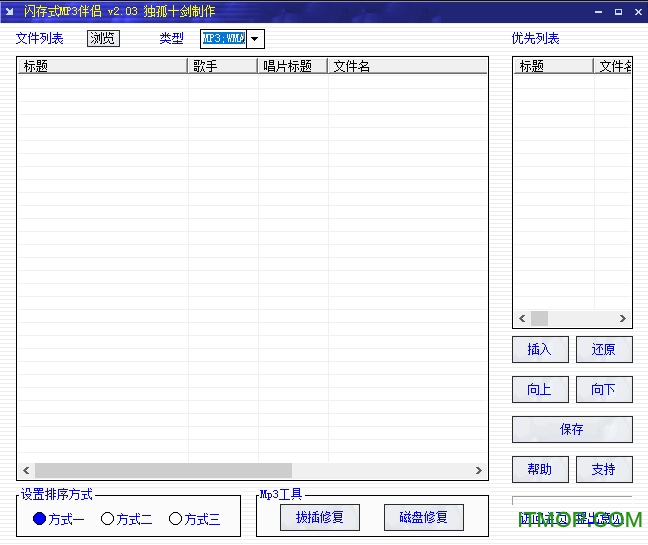Open 帮助 help
648x545 pixels.
(540, 469)
